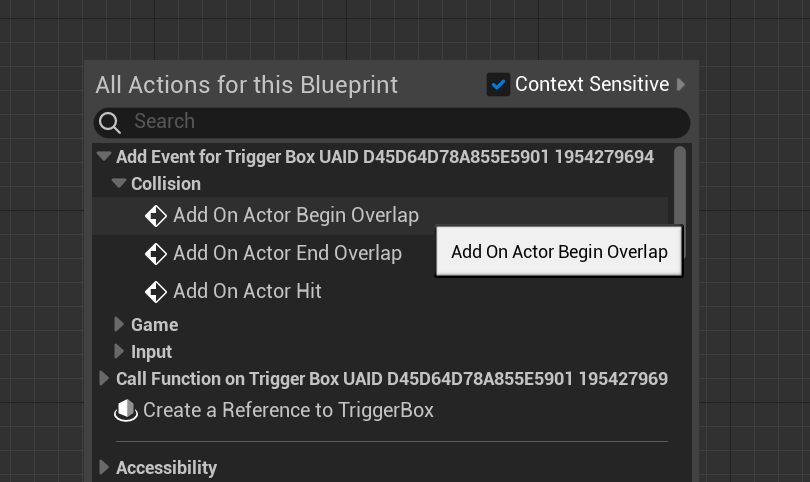Click the Add On Actor End Overlap event icon
This screenshot has width=810, height=482.
pyautogui.click(x=155, y=254)
